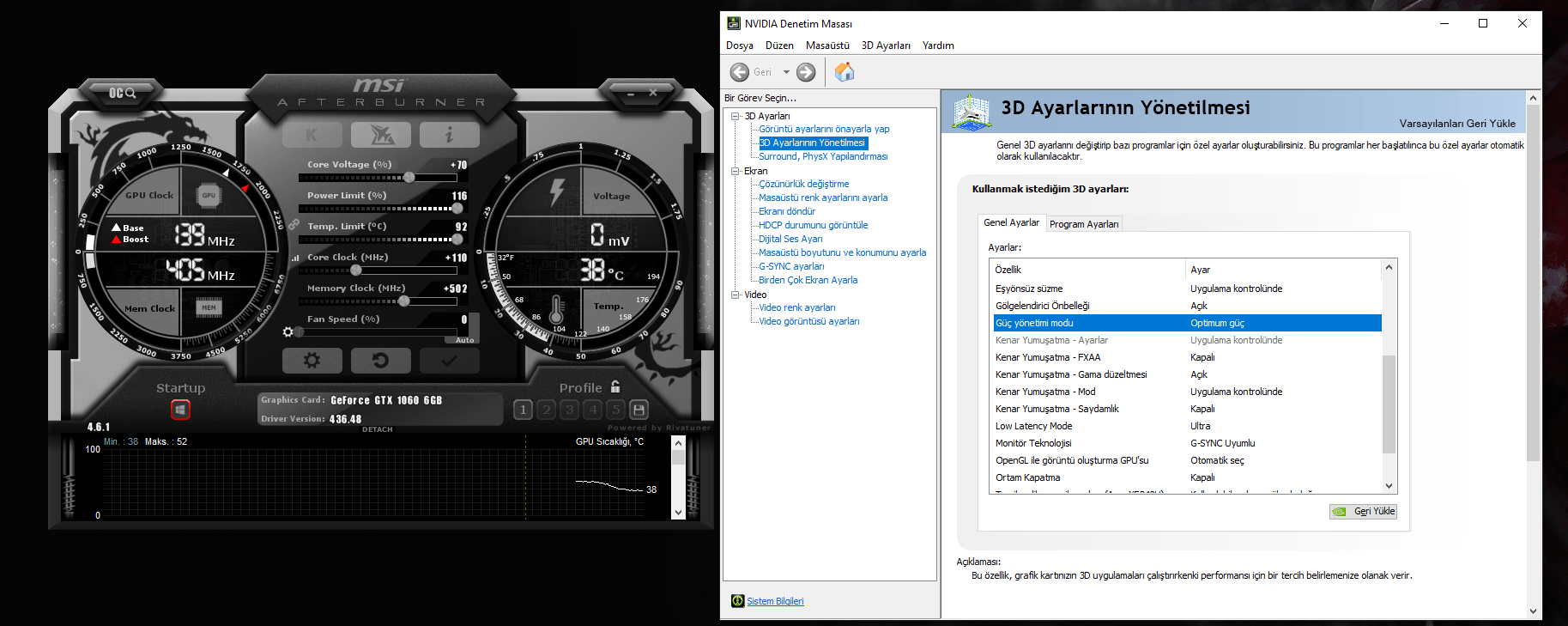The height and width of the screenshot is (626, 1568).
Task: Select Afterburner profile slot 4
Action: 592,410
